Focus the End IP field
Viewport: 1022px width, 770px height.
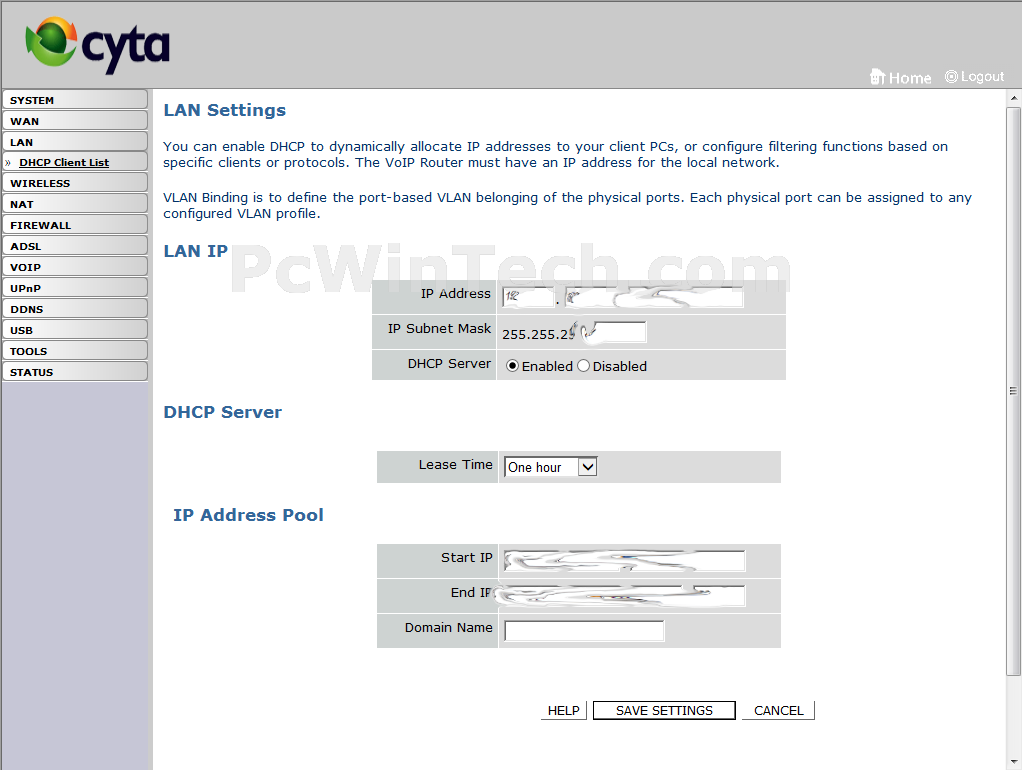pyautogui.click(x=624, y=595)
